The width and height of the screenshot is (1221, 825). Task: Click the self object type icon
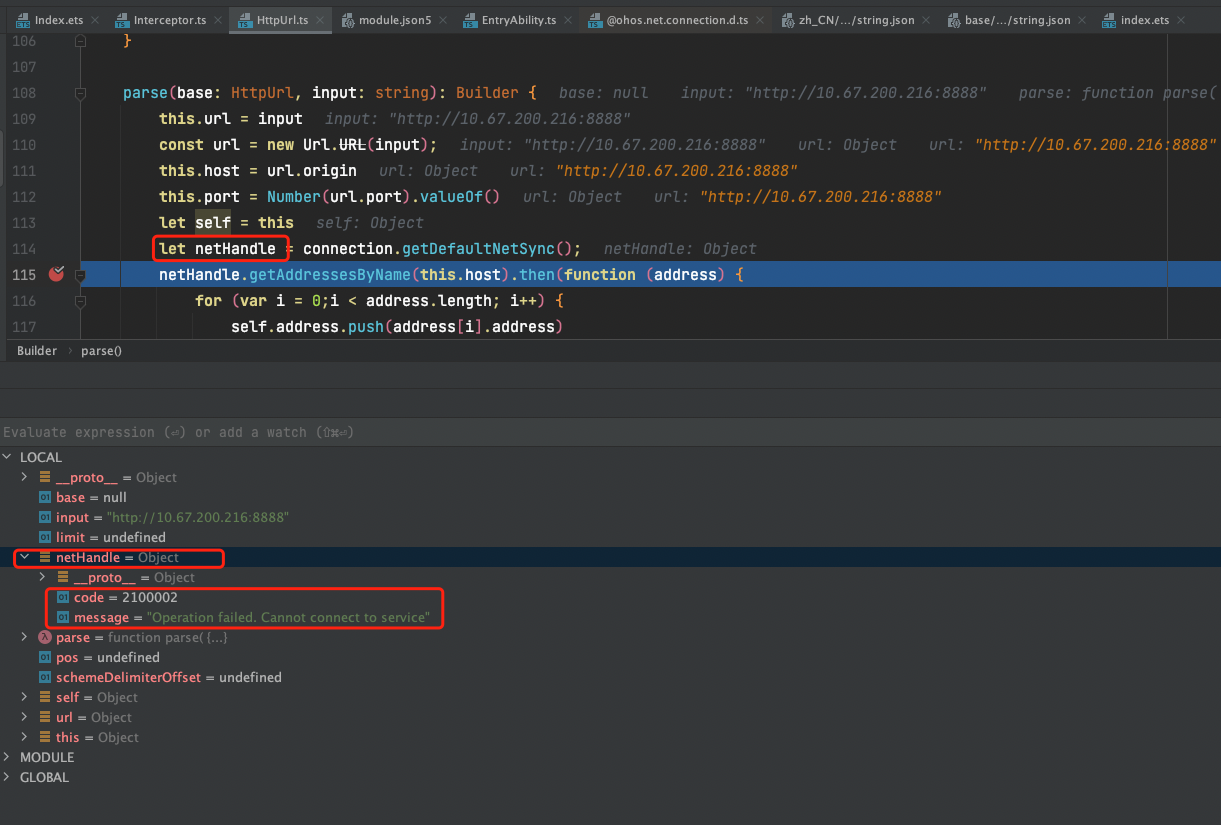click(44, 697)
